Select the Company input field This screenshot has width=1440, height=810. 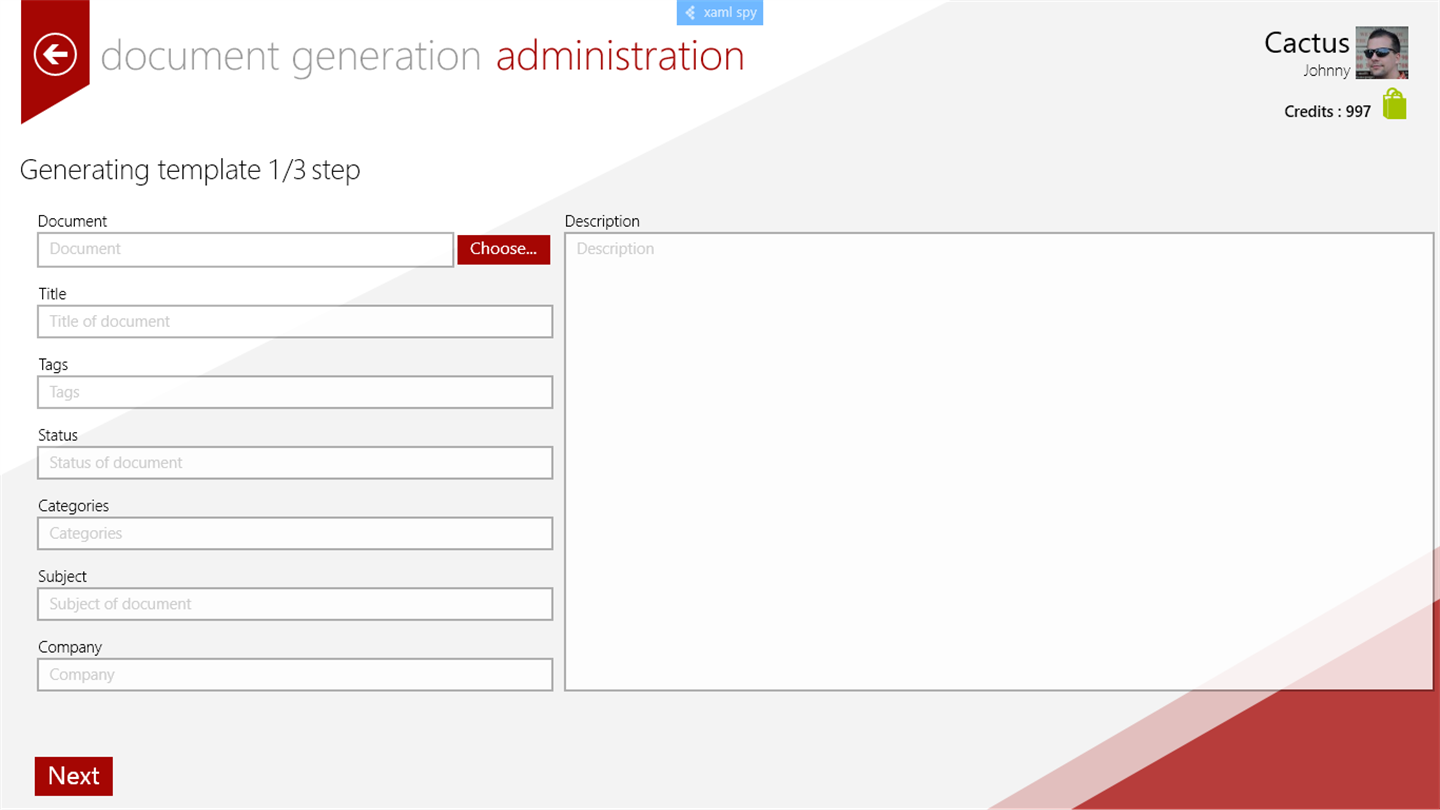(295, 674)
